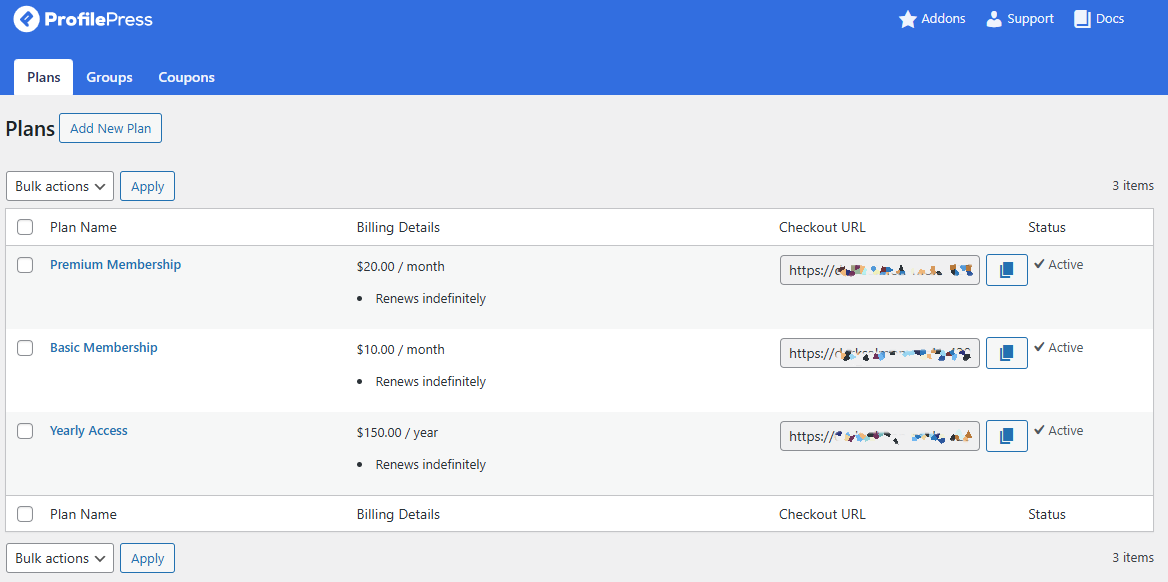This screenshot has height=582, width=1168.
Task: Open Addons via the star icon
Action: coord(908,19)
